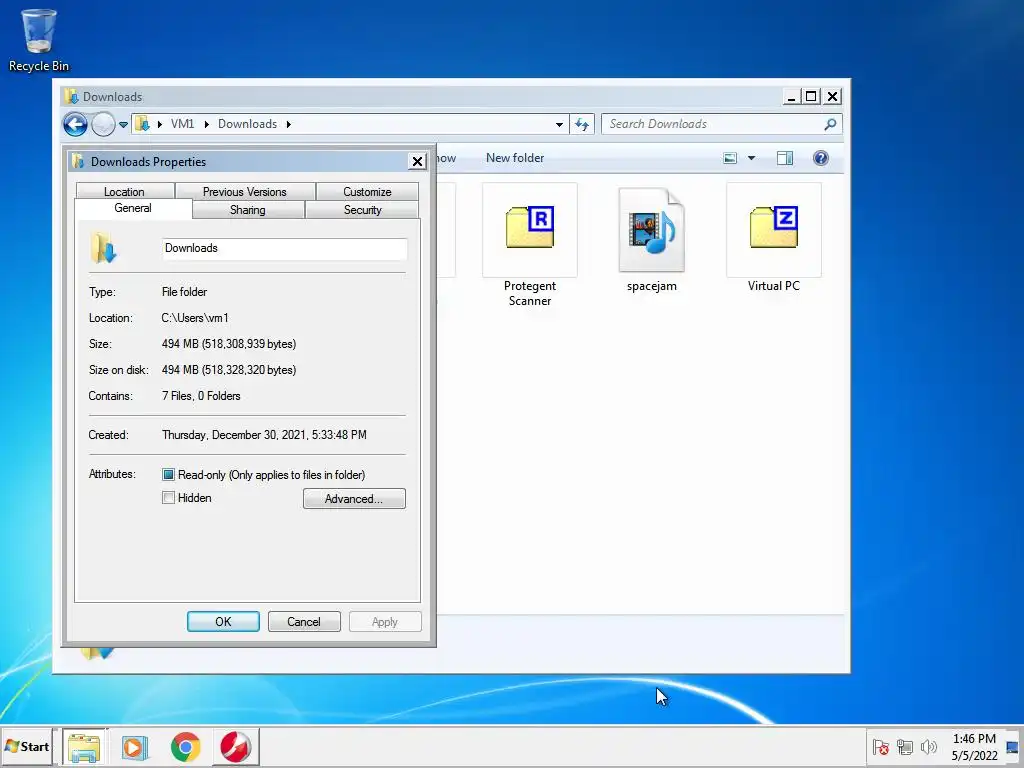Click New folder in the toolbar
This screenshot has width=1024, height=768.
click(x=515, y=158)
